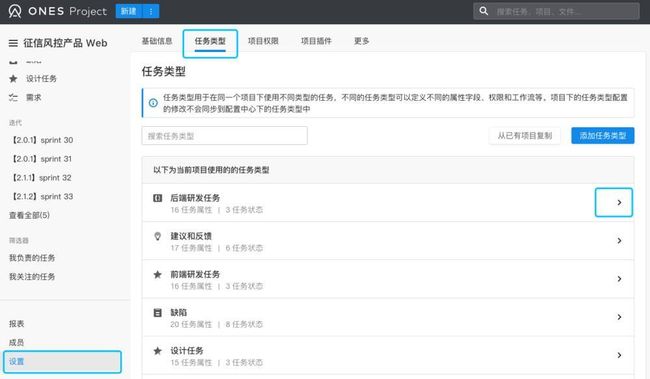Open the 基础信息 tab
Screen dimensions: 650x379
click(157, 41)
